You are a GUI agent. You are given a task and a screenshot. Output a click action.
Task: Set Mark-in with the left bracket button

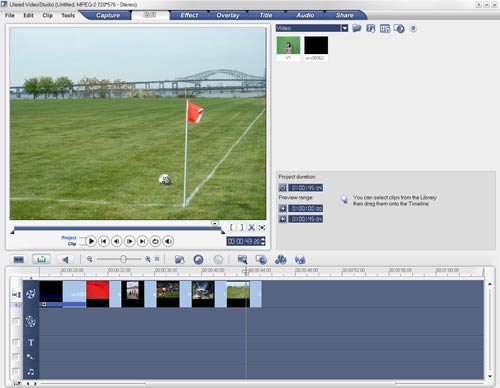231,227
